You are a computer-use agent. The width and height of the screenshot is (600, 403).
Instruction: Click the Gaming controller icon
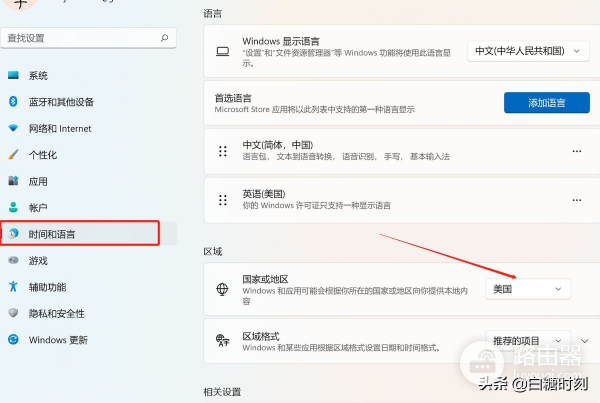click(13, 260)
